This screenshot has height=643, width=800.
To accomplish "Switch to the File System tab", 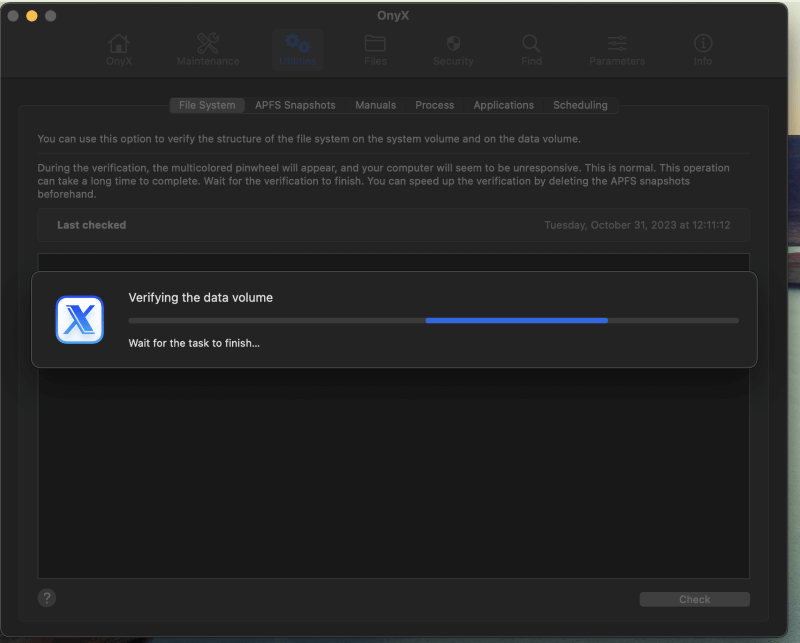I will pyautogui.click(x=207, y=105).
